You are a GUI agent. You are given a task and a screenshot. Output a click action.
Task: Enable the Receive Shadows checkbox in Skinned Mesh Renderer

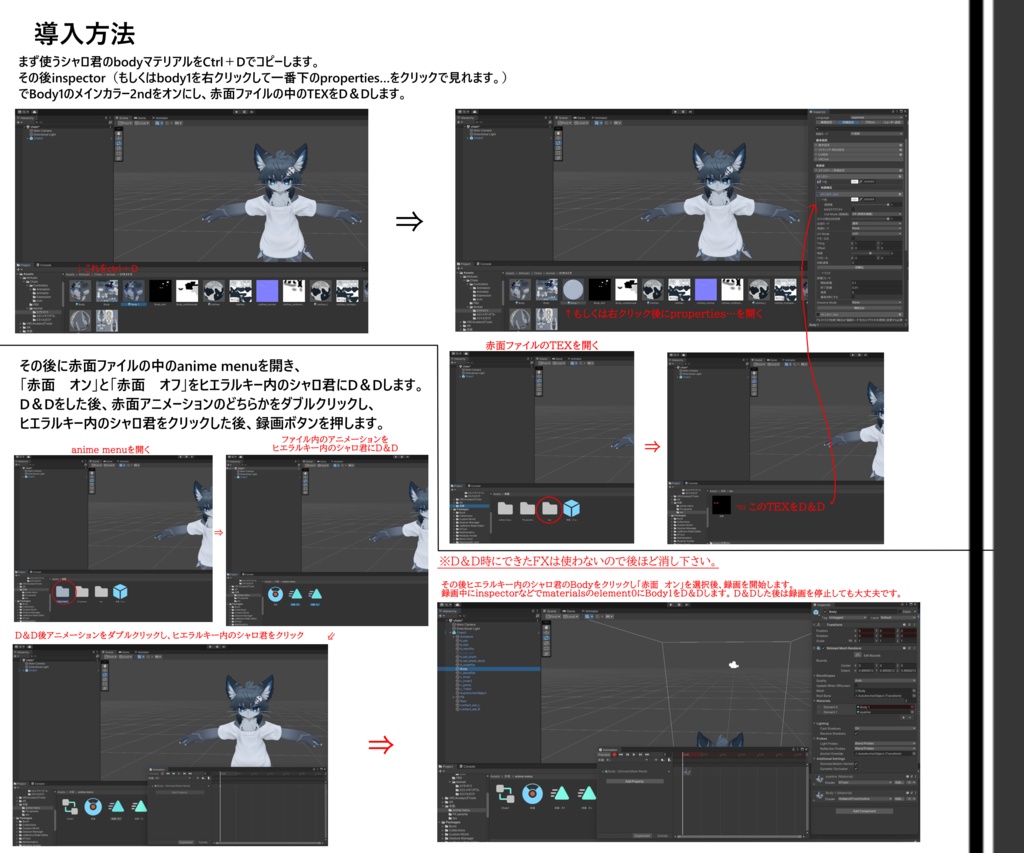[x=857, y=733]
